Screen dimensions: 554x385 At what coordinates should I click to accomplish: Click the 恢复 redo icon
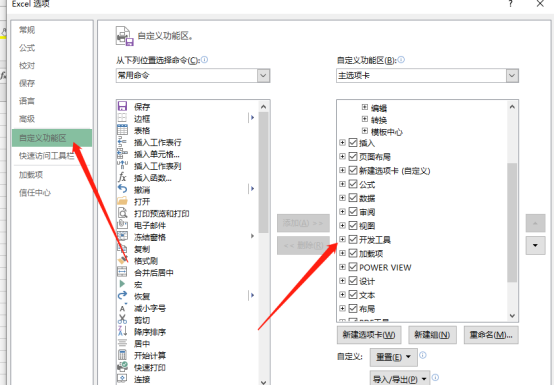tap(122, 296)
